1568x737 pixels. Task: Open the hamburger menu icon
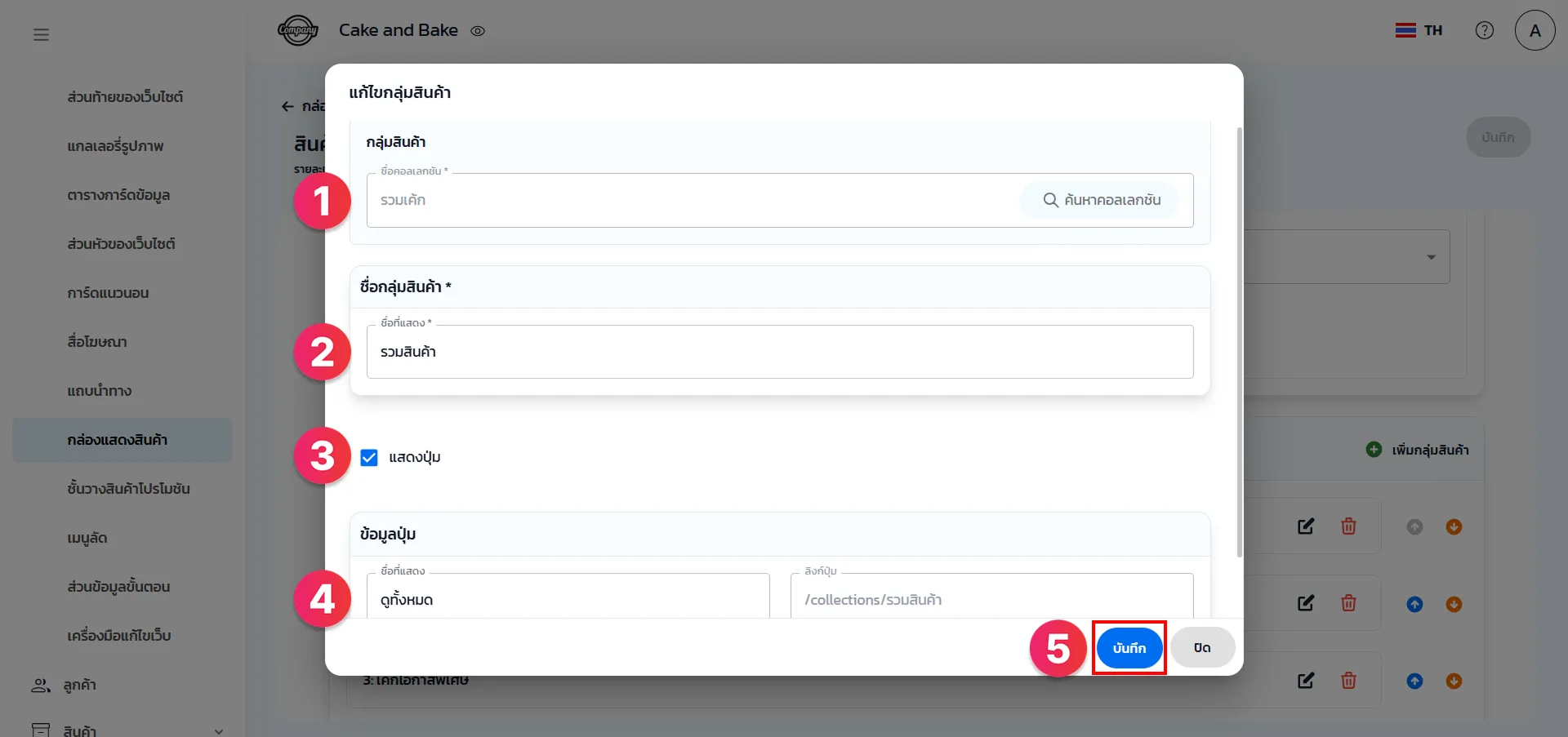pos(41,34)
